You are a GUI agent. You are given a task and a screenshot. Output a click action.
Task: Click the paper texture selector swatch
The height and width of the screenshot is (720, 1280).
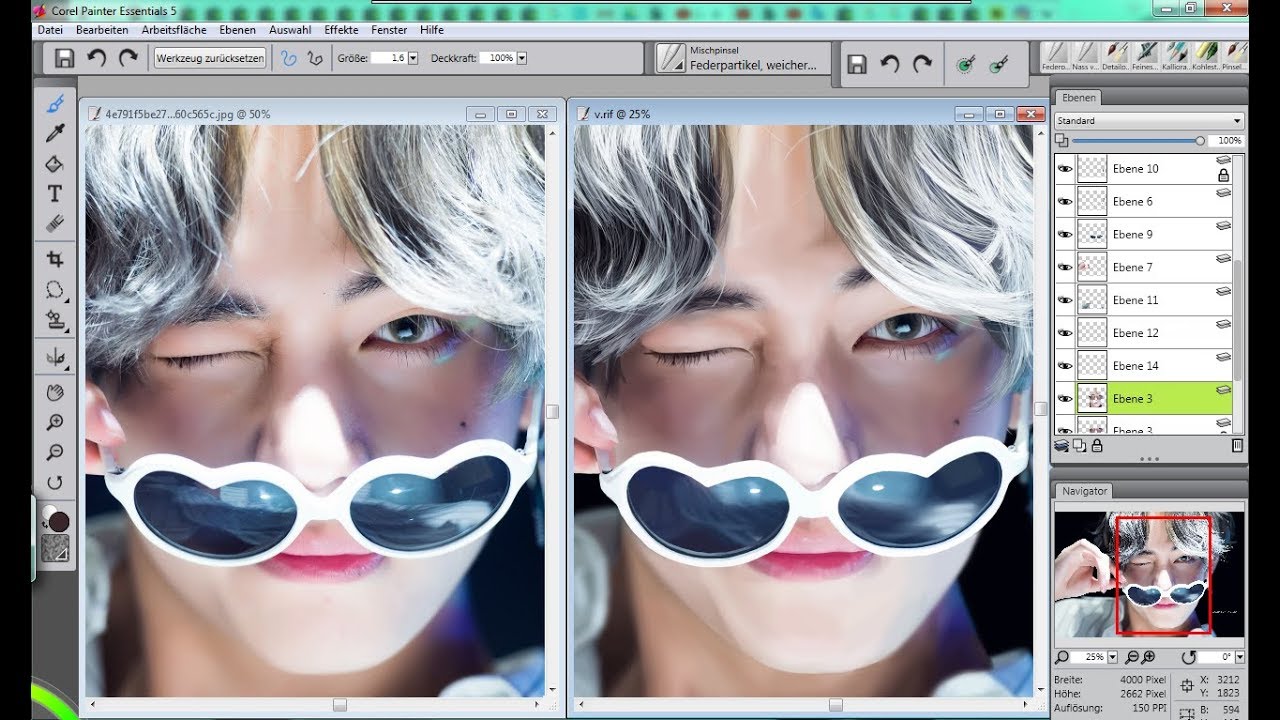click(x=55, y=548)
